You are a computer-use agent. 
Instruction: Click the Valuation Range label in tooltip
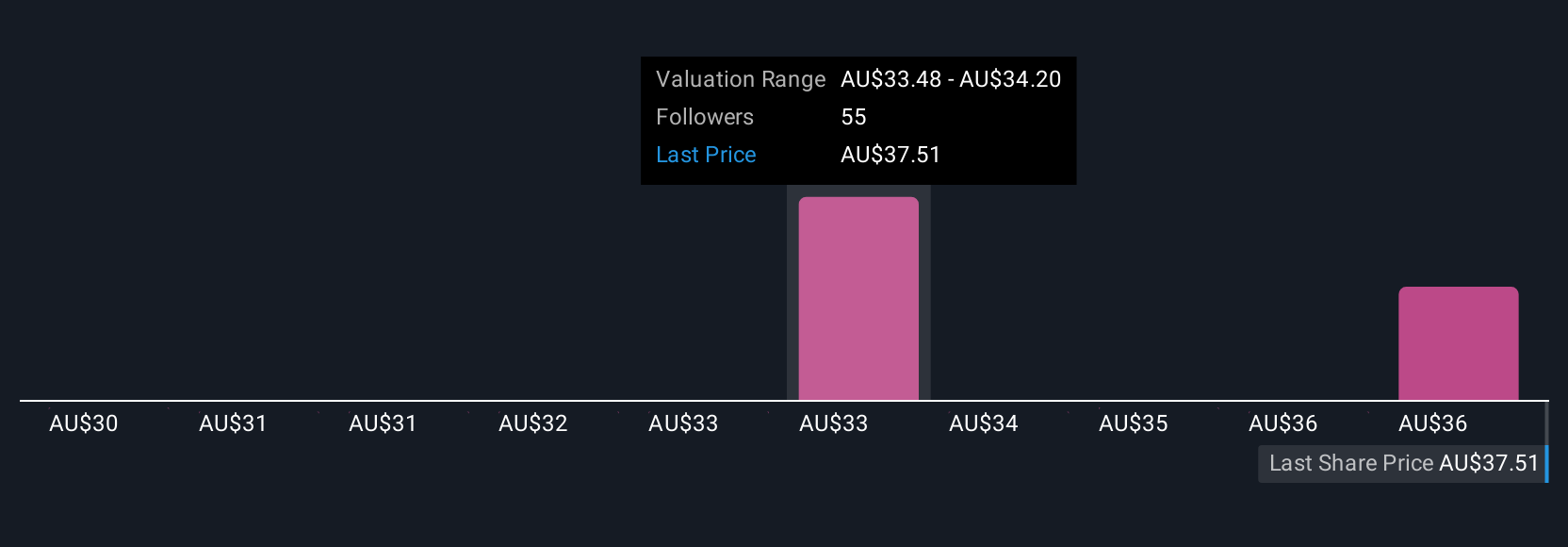pos(741,79)
